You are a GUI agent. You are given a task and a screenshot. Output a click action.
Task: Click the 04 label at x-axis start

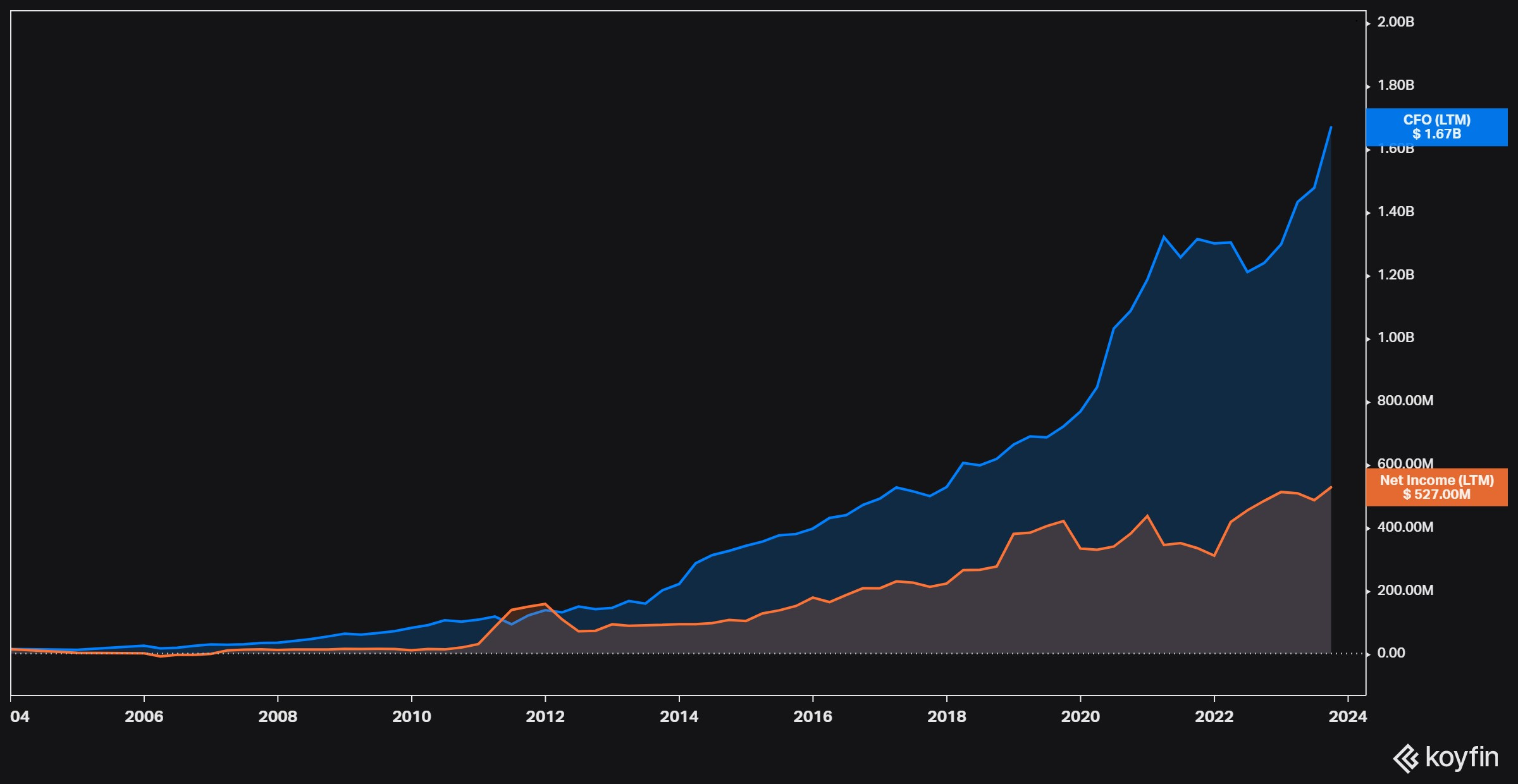(20, 716)
